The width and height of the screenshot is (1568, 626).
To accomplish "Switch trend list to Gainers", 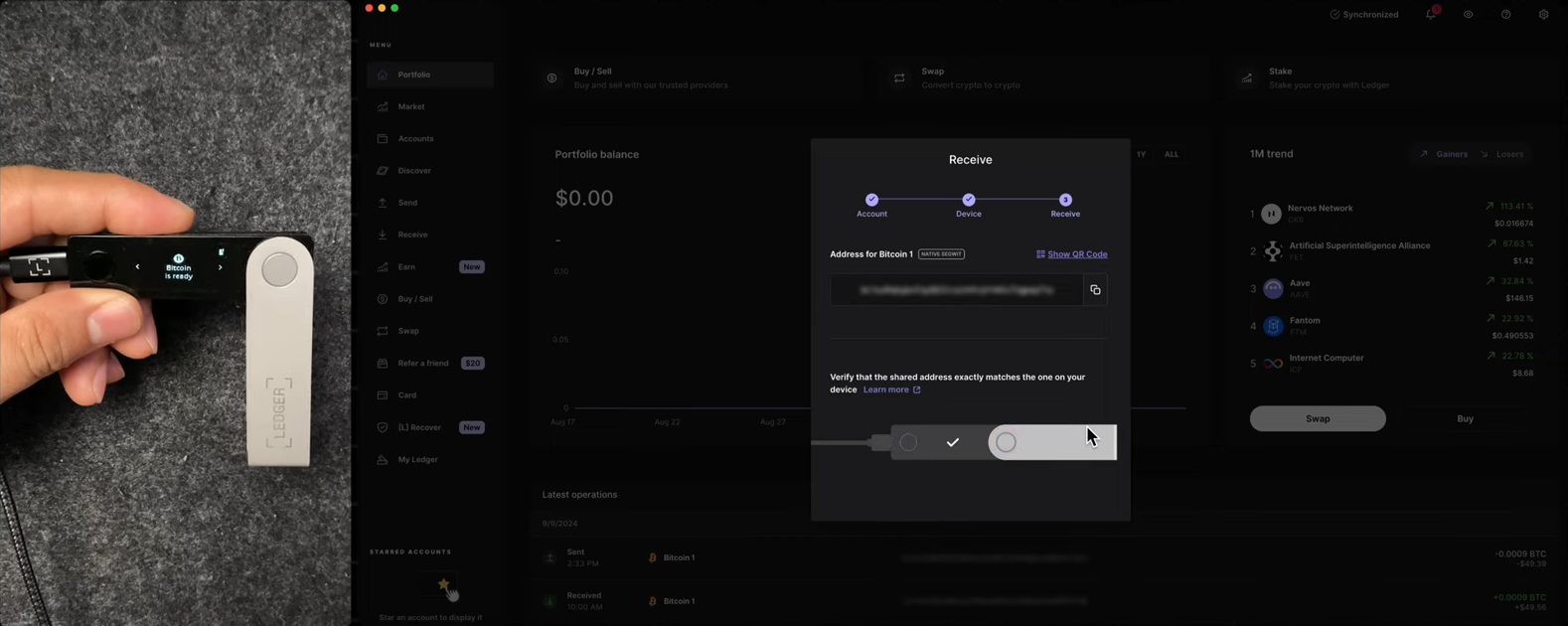I will (1444, 154).
